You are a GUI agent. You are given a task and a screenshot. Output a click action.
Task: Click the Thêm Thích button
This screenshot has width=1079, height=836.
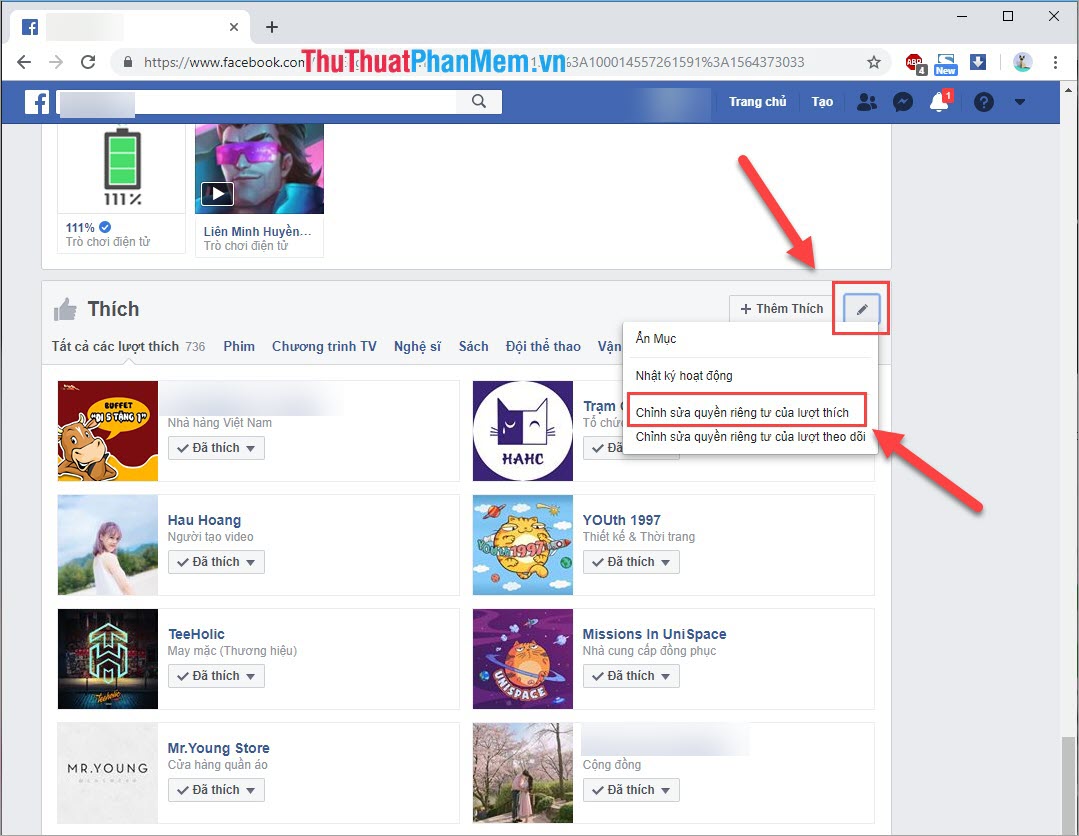(x=779, y=308)
